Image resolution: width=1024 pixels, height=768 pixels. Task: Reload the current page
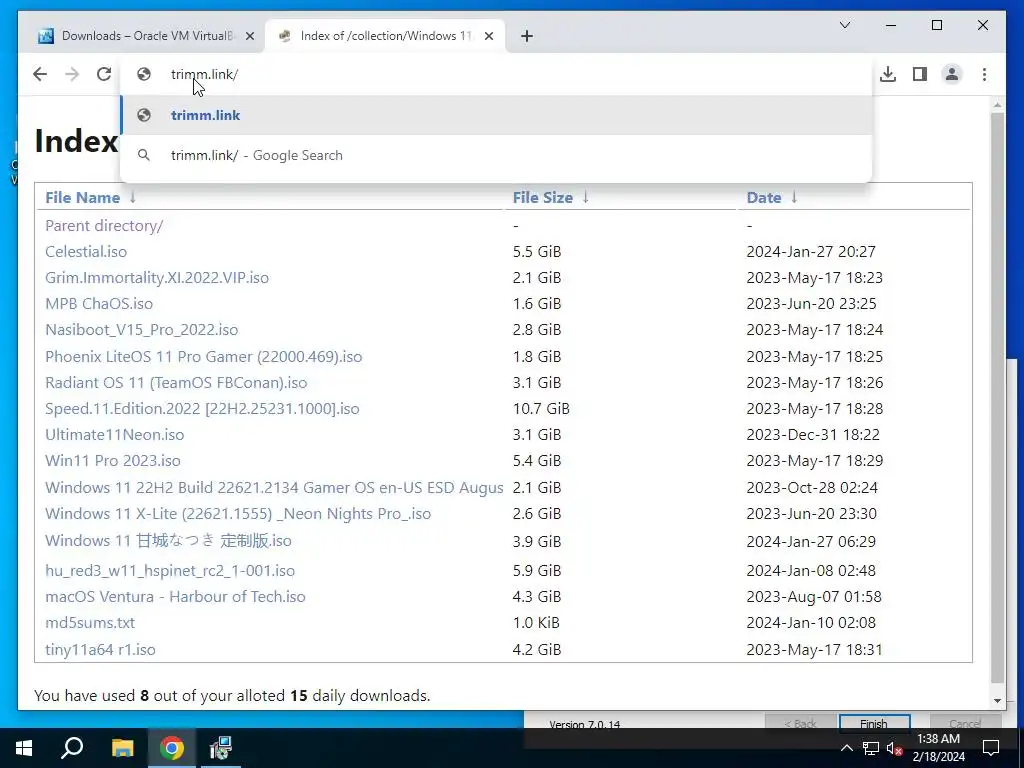pyautogui.click(x=104, y=74)
